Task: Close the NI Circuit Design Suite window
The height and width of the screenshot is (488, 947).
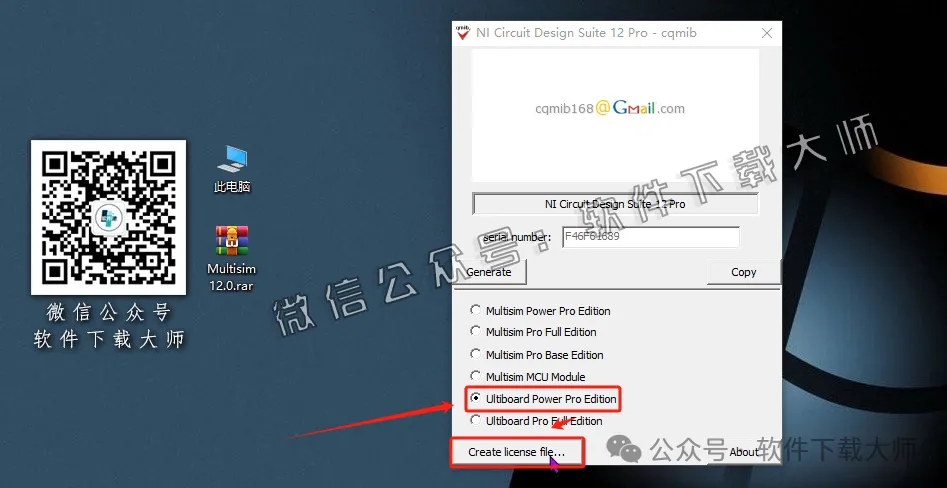Action: (x=766, y=33)
